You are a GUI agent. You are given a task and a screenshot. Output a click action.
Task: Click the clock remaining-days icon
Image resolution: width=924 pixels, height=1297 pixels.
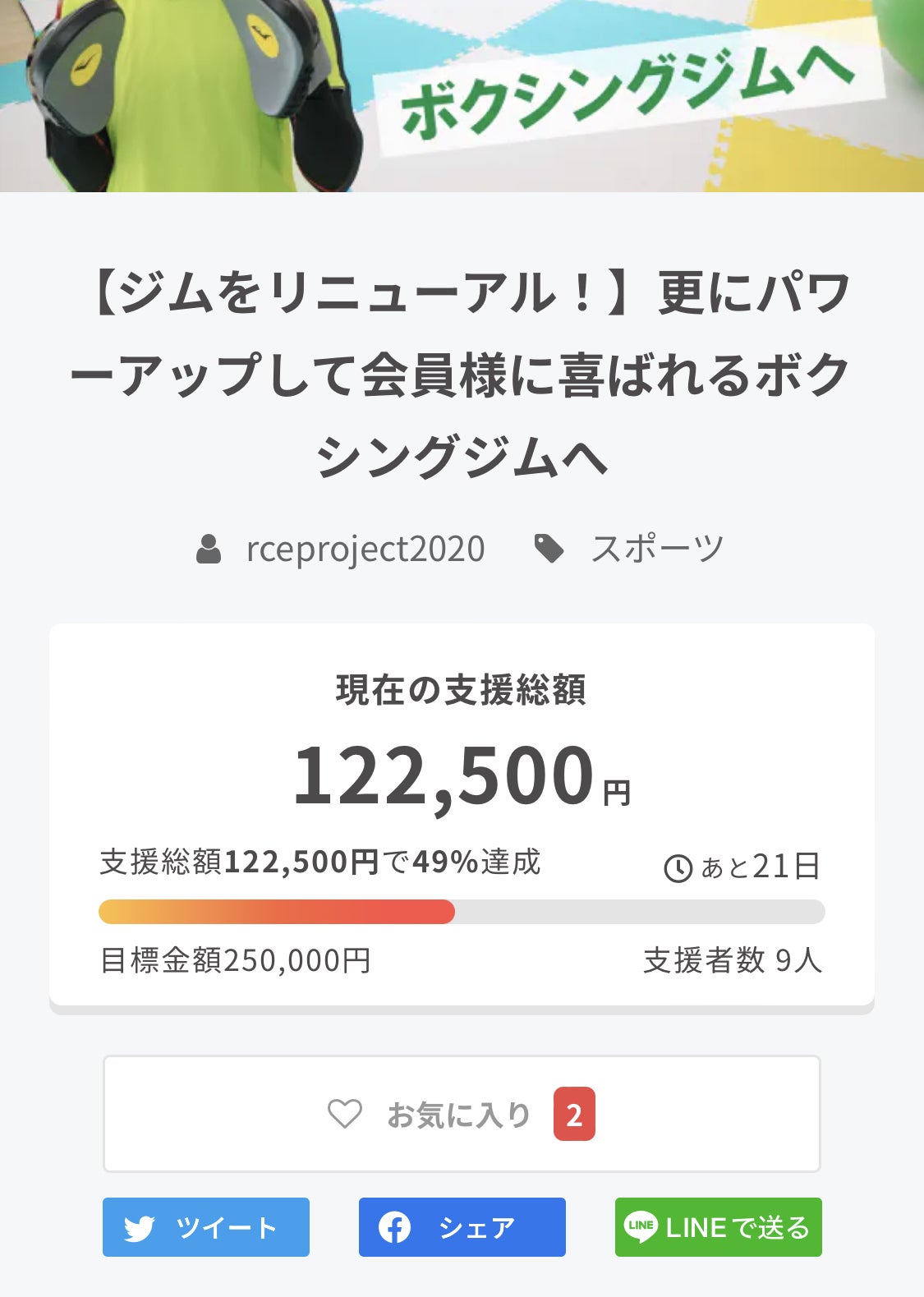coord(678,868)
